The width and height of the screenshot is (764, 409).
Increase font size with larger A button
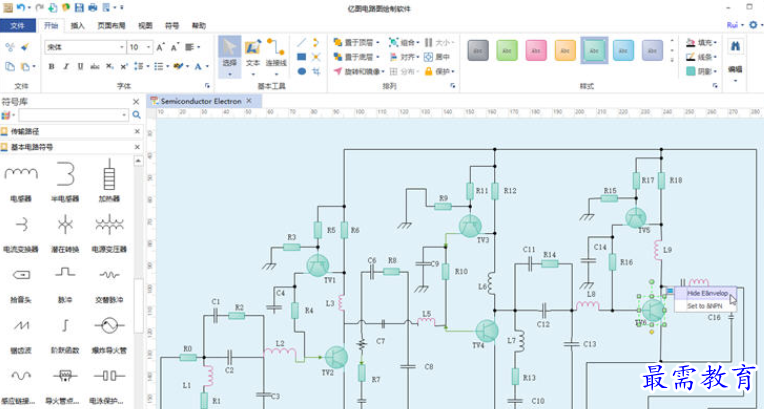tap(160, 47)
